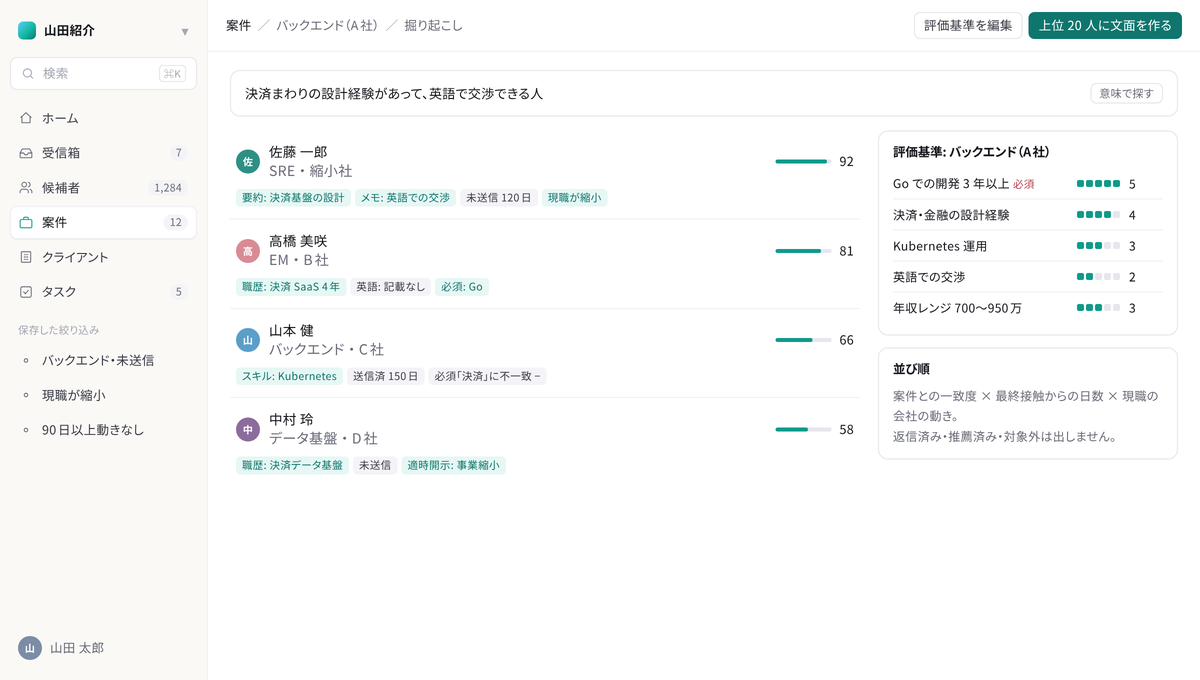This screenshot has width=1200, height=680.
Task: Click the 要約: 決済基盤の設計 tag
Action: (x=292, y=198)
